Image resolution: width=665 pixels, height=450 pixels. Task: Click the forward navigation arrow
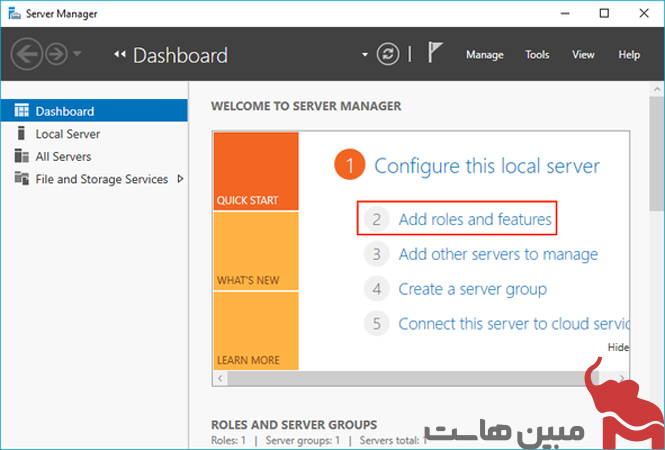click(56, 54)
